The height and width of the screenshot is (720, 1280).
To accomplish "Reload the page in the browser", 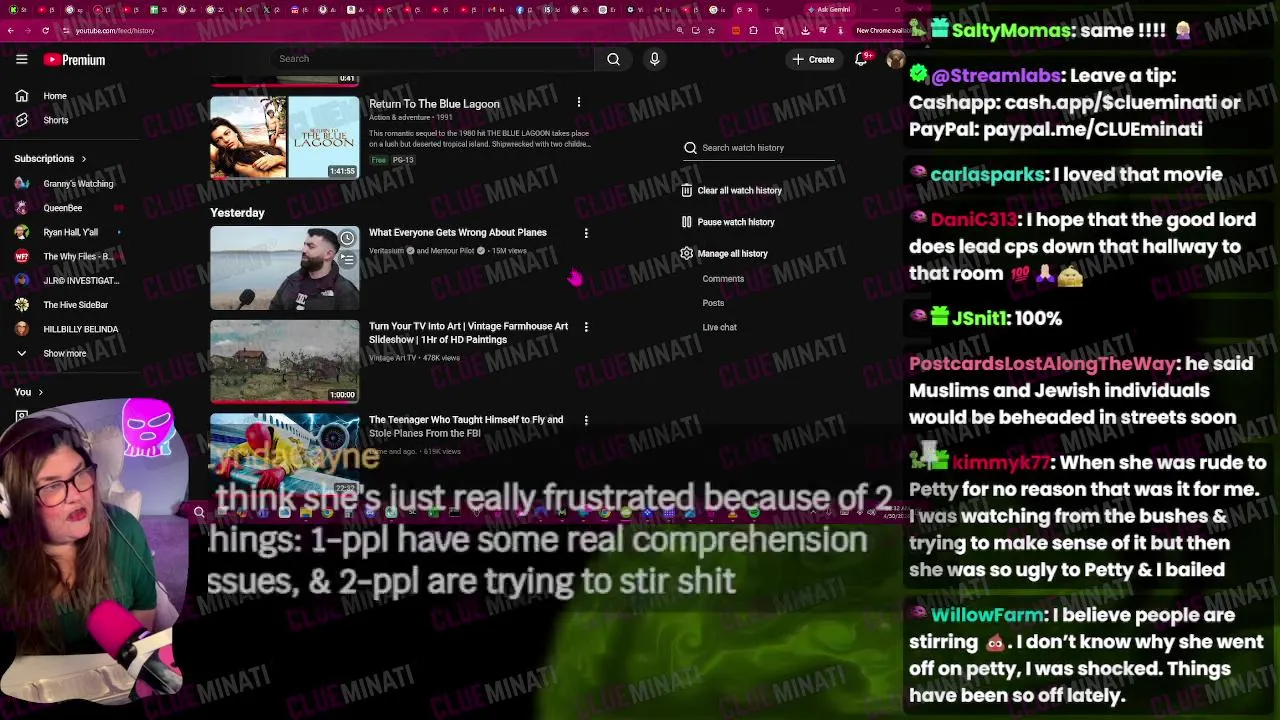I will click(x=45, y=30).
